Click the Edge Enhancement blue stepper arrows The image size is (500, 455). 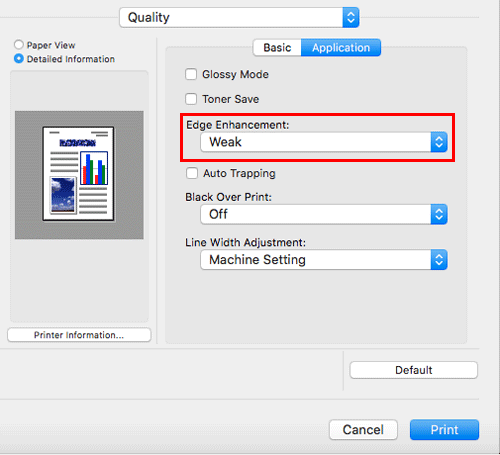coord(439,142)
